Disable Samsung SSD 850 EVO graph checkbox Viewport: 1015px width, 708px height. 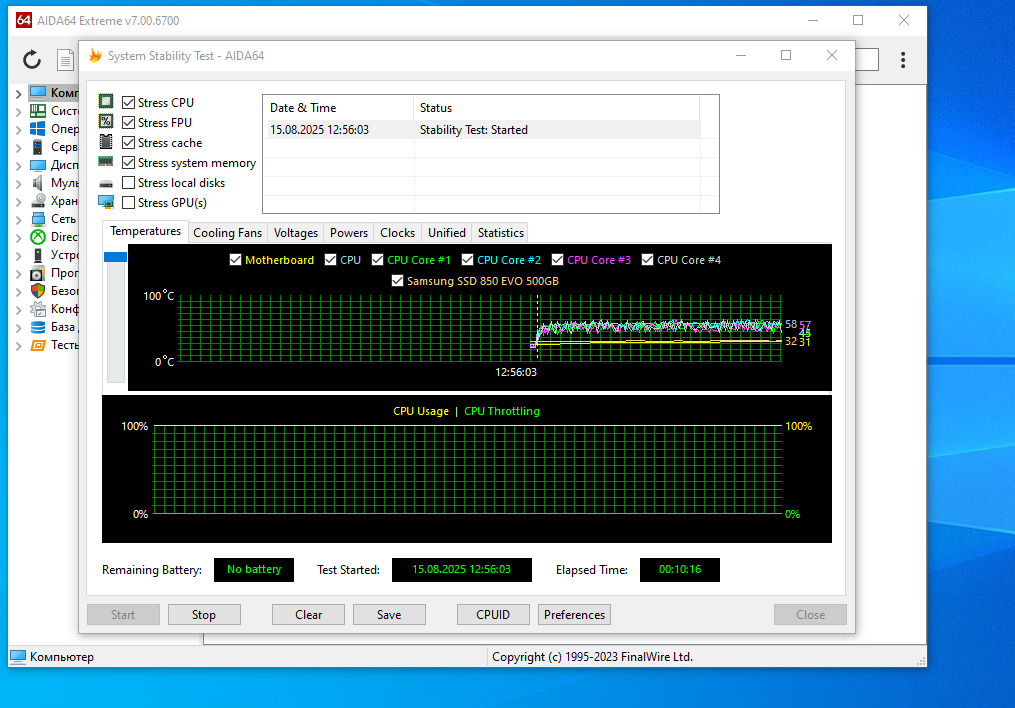click(398, 282)
